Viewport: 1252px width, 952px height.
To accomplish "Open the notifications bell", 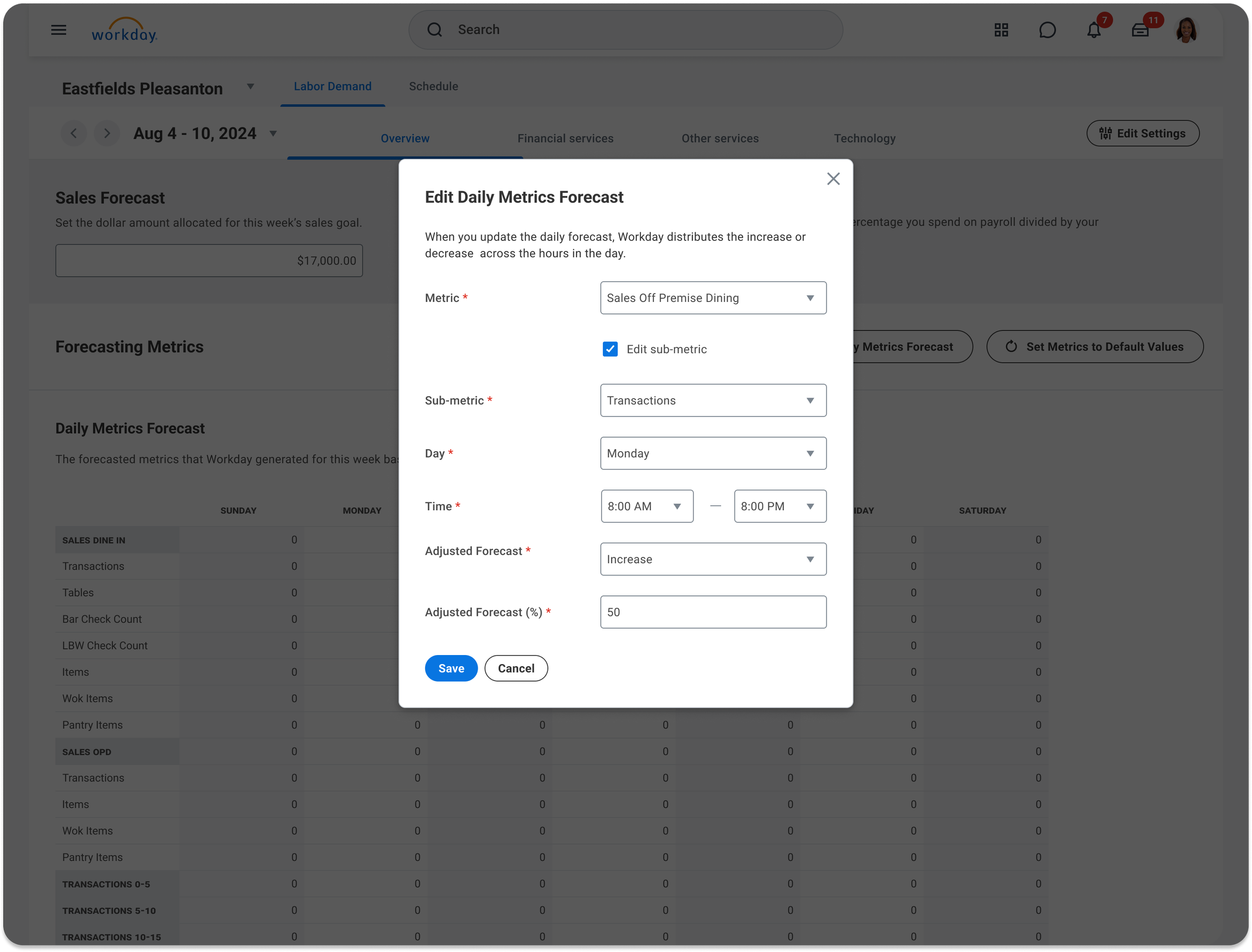I will [1093, 31].
